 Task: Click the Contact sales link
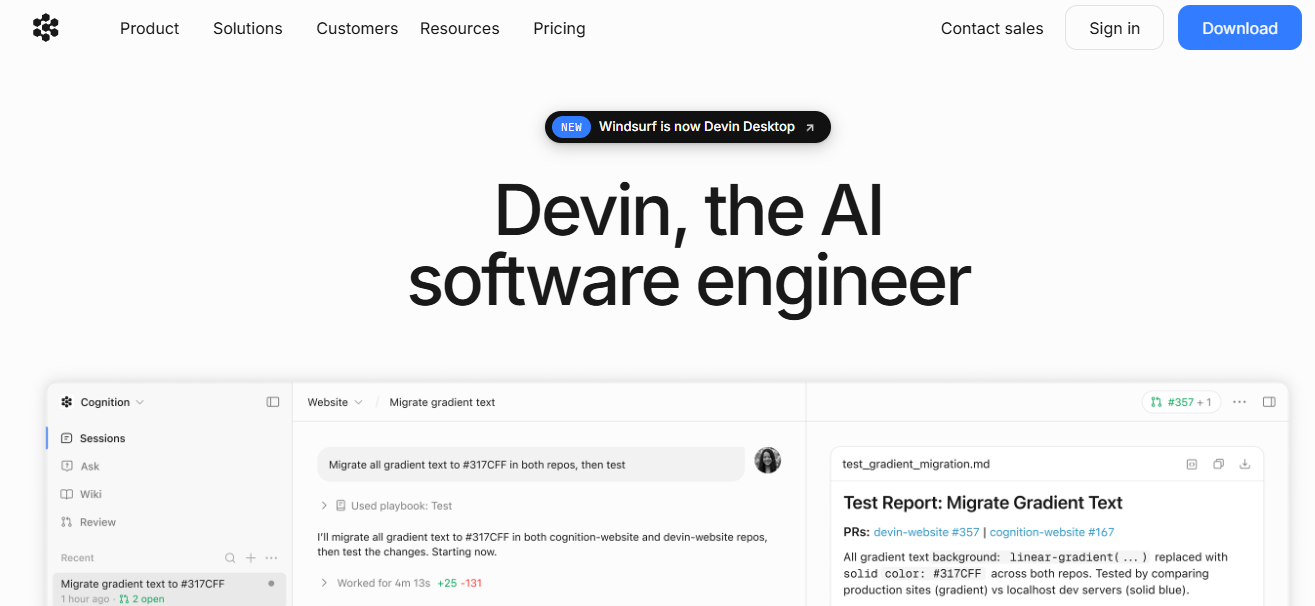point(992,28)
